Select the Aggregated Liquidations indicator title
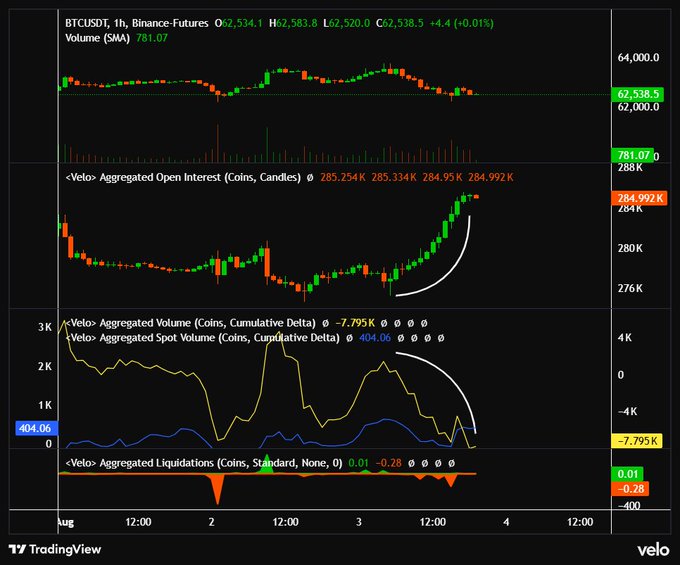680x565 pixels. click(204, 463)
